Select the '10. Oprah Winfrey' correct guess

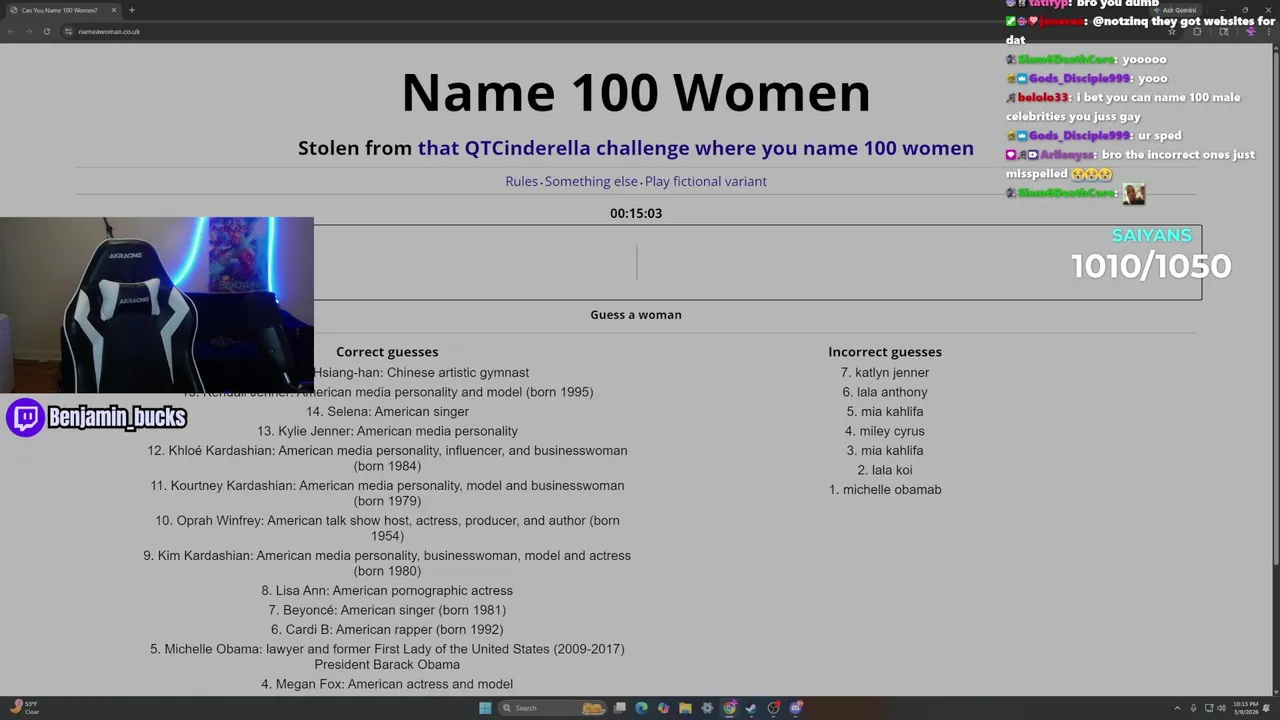(x=387, y=528)
